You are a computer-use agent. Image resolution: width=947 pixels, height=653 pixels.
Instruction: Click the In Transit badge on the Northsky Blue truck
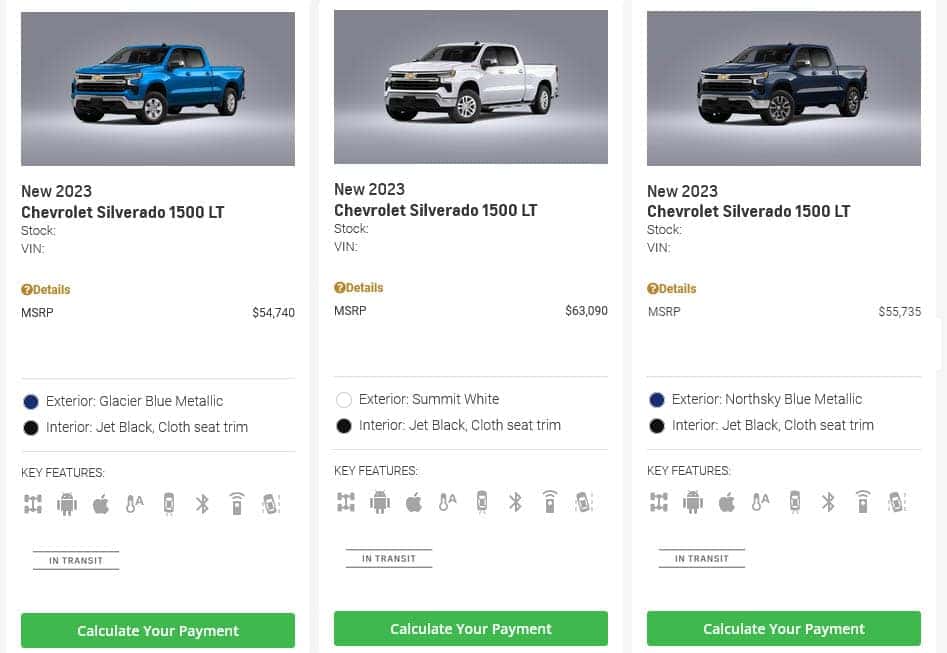tap(702, 559)
